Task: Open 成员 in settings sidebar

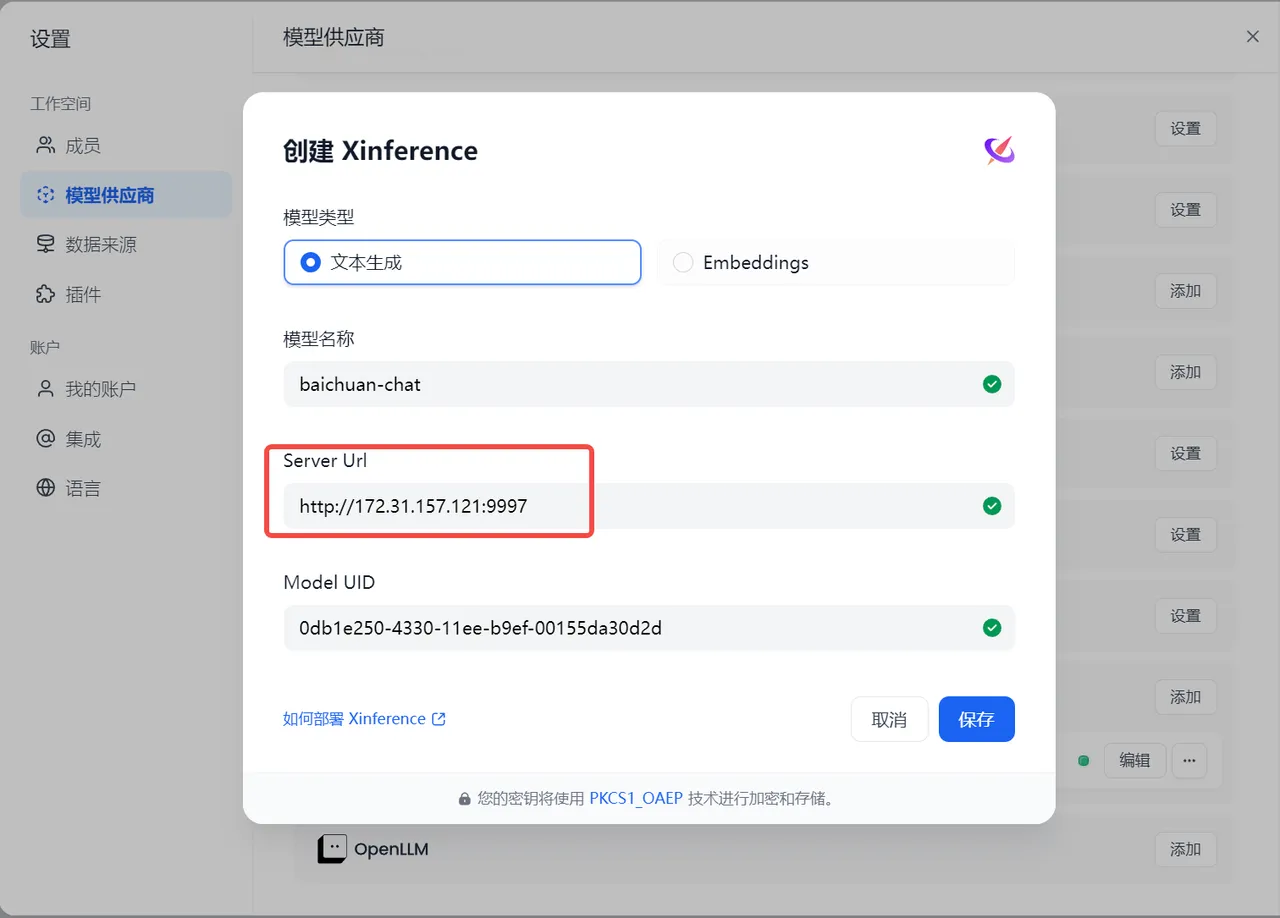Action: tap(82, 146)
